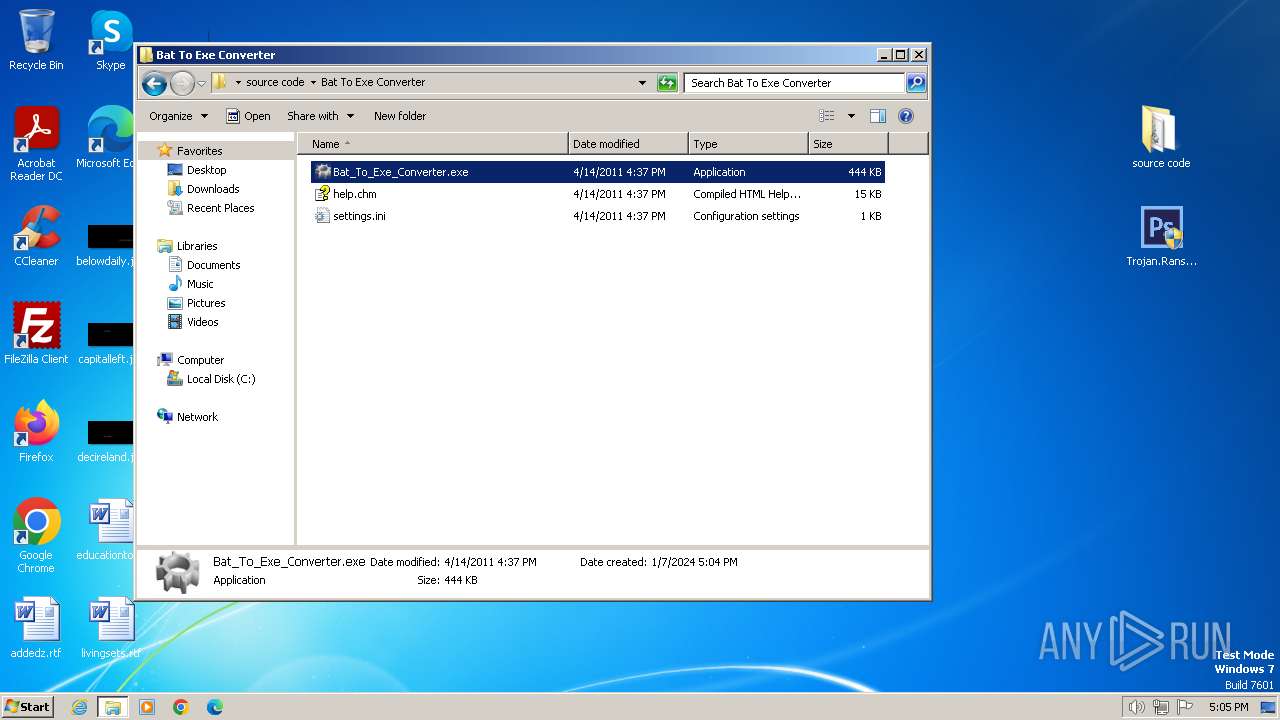Click Edge icon in taskbar
This screenshot has width=1280, height=720.
[215, 707]
